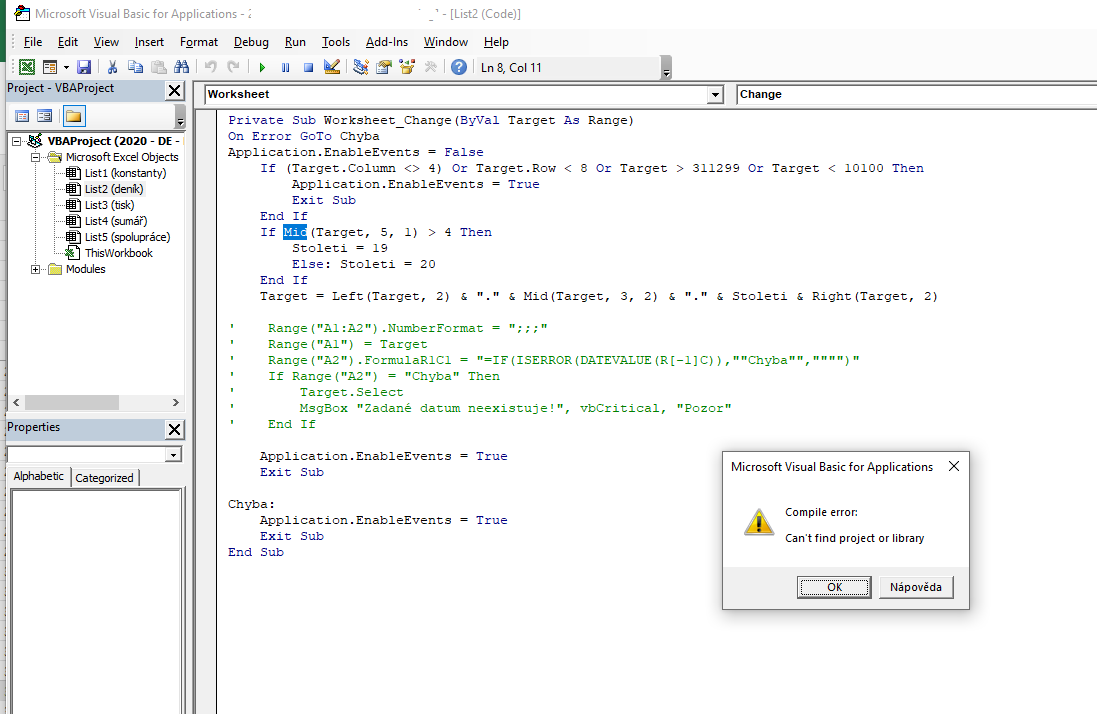Click the Break pause icon
This screenshot has height=714, width=1097.
point(285,67)
